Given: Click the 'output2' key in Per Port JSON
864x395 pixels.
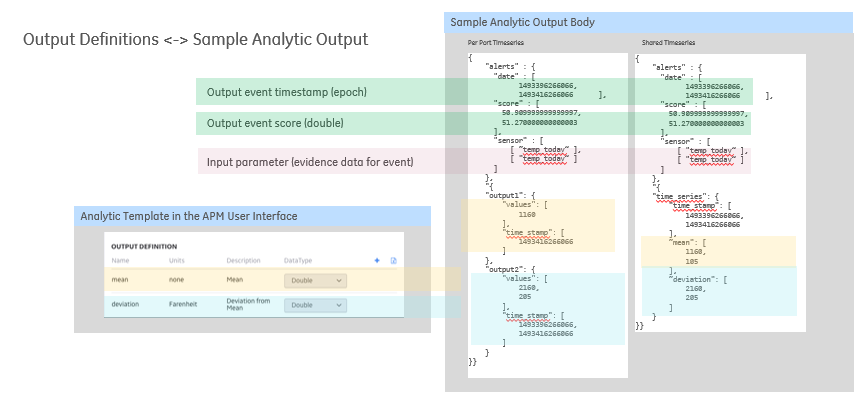Looking at the screenshot, I should pyautogui.click(x=503, y=269).
